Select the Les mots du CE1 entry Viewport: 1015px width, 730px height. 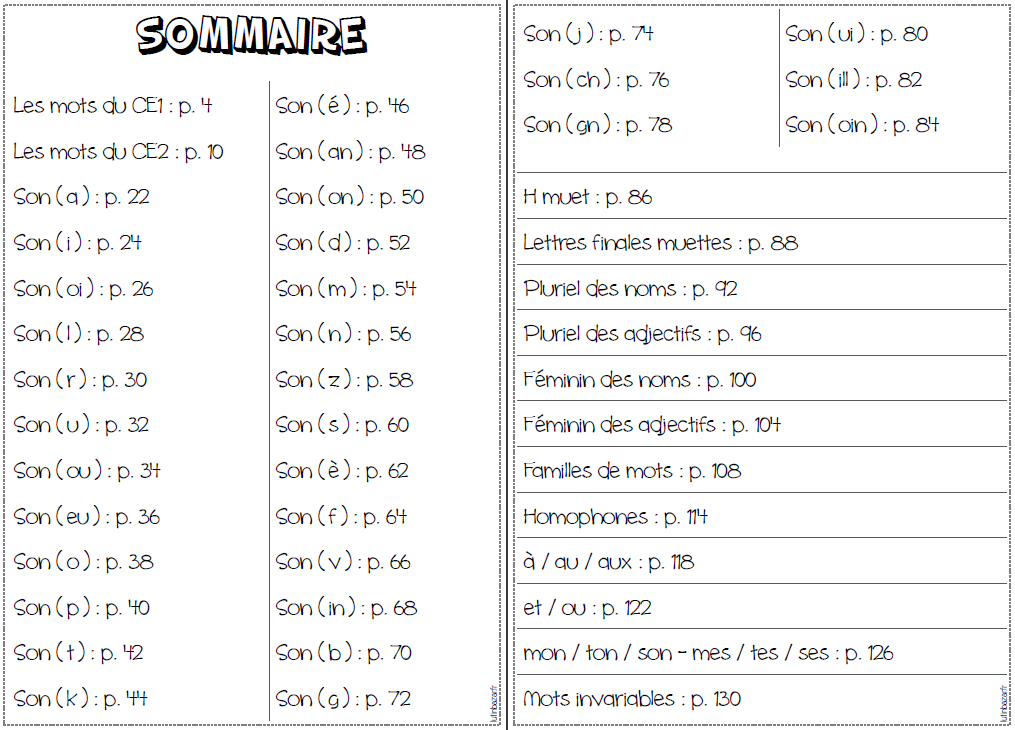click(x=113, y=105)
